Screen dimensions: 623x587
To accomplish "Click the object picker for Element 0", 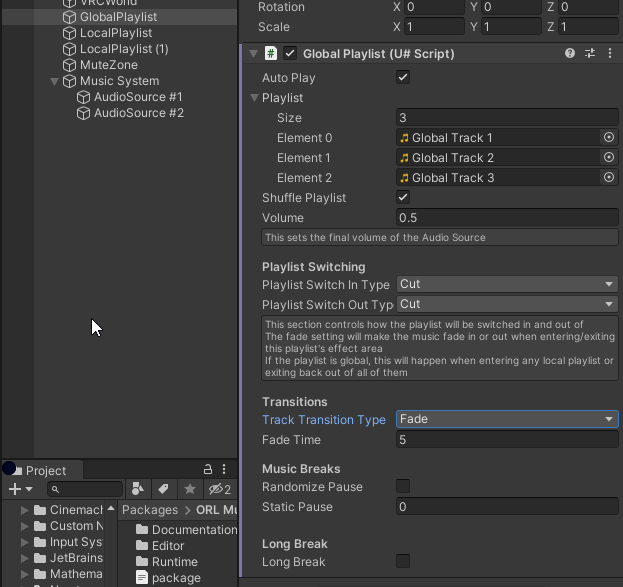I will point(608,138).
